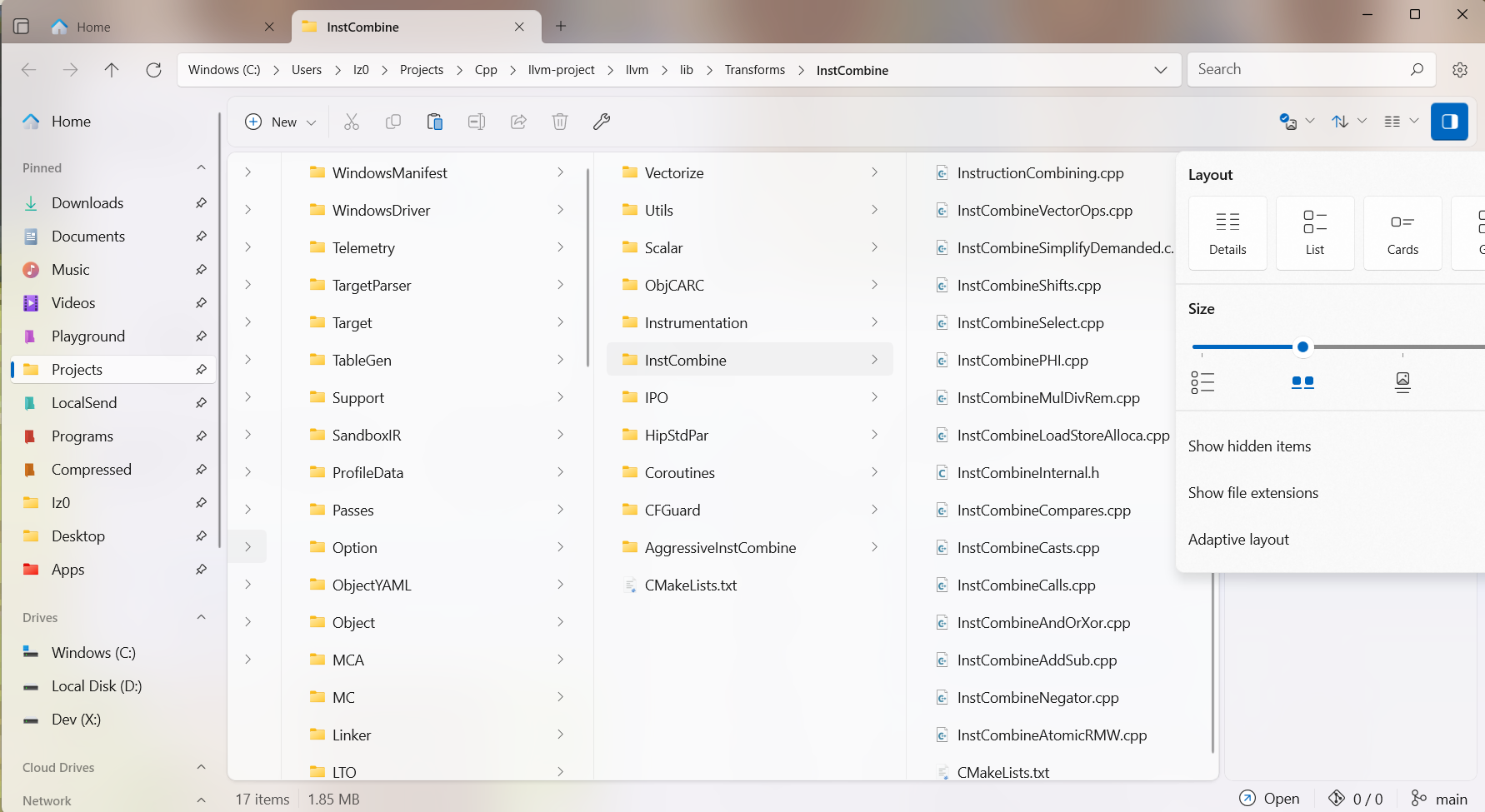Navigate forward in folder history
Viewport: 1485px width, 812px height.
[x=71, y=70]
